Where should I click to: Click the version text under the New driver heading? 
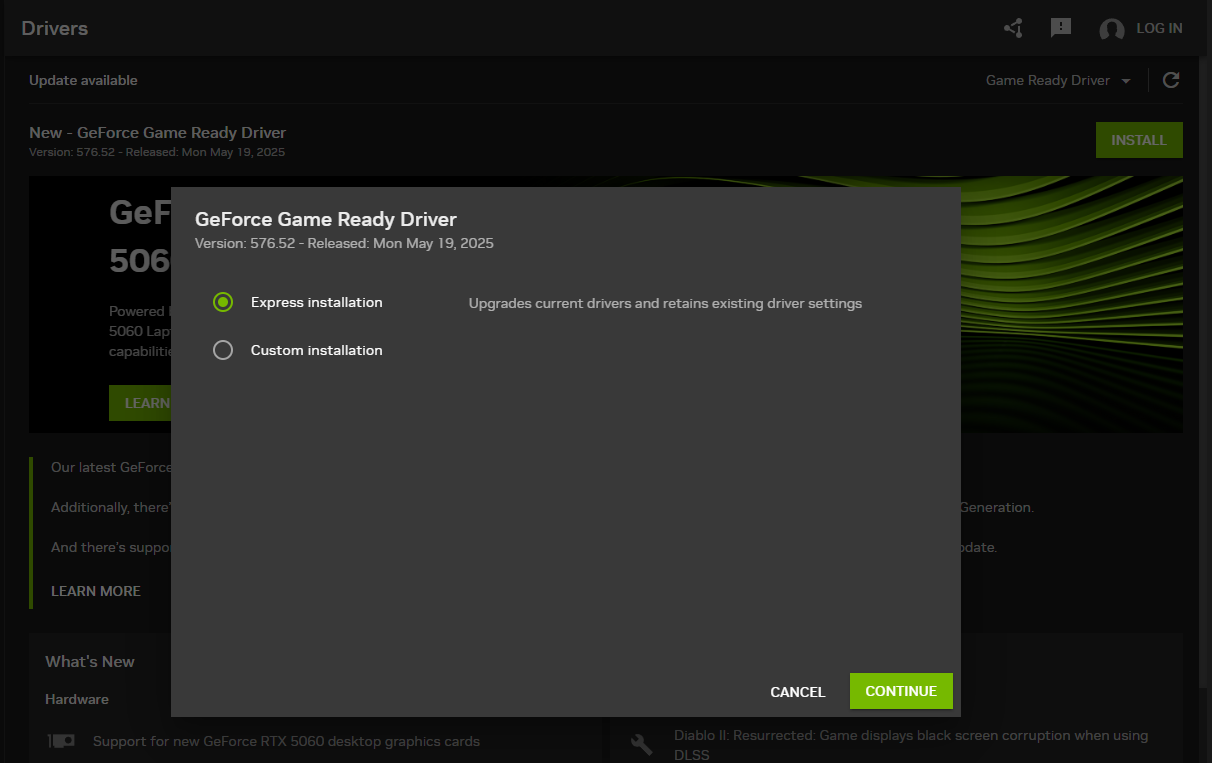(x=157, y=152)
